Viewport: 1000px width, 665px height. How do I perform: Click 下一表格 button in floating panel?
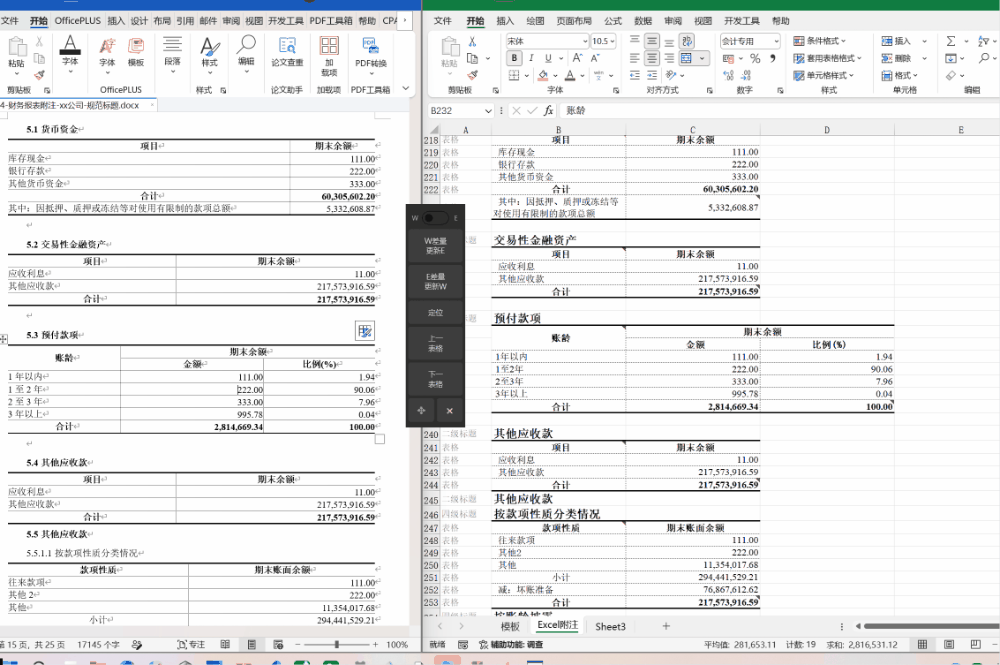(436, 379)
